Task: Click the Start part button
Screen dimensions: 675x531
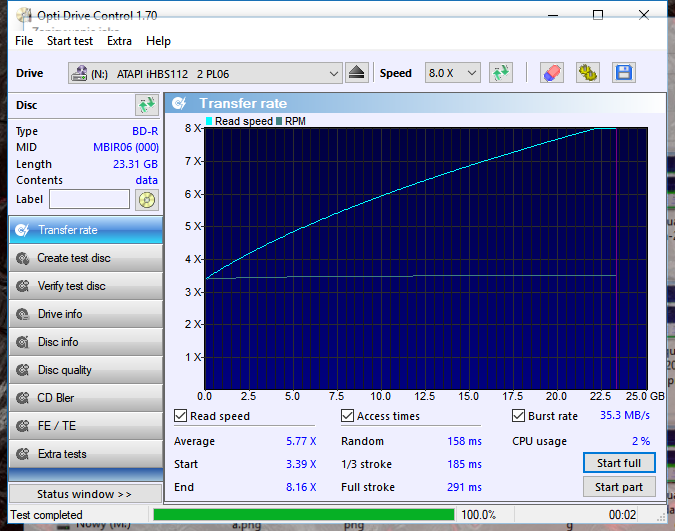Action: pos(619,487)
